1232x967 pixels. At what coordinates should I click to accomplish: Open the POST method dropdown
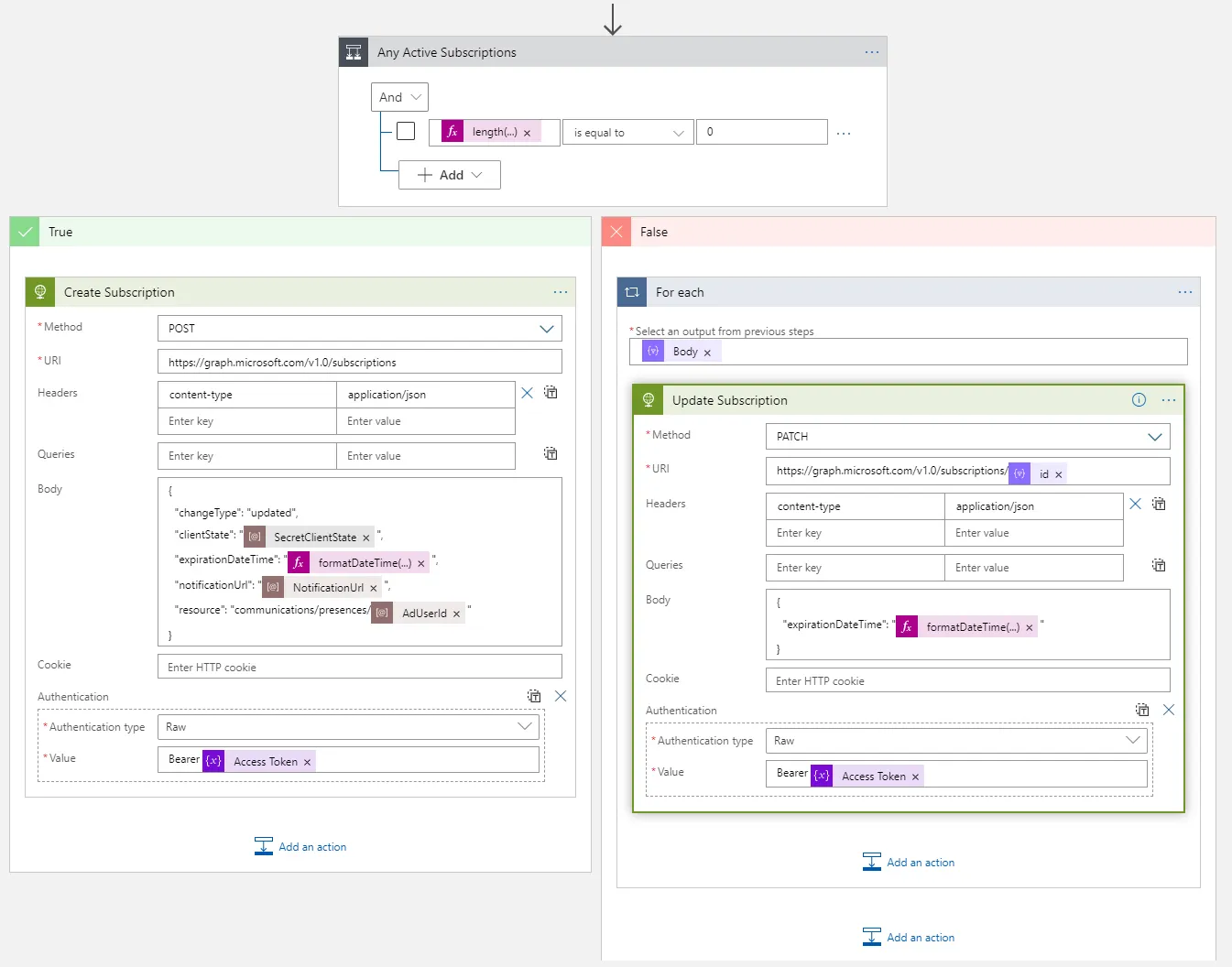(360, 328)
